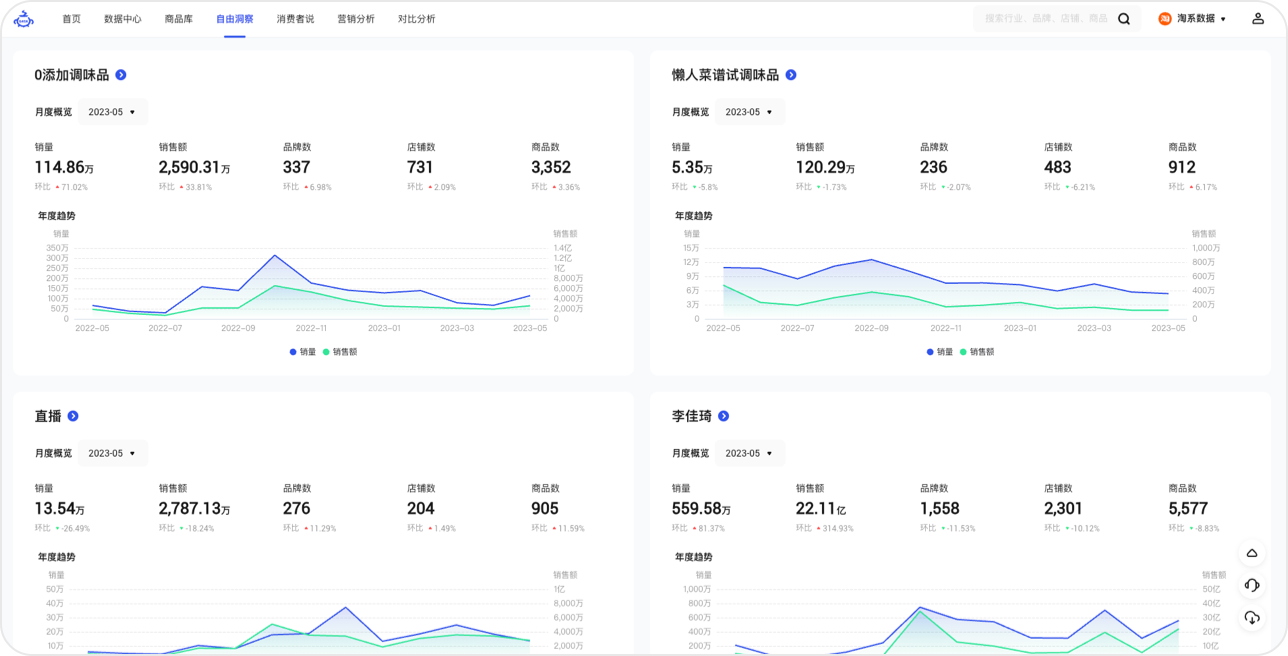
Task: Click the 1,558 brand count value
Action: click(940, 509)
